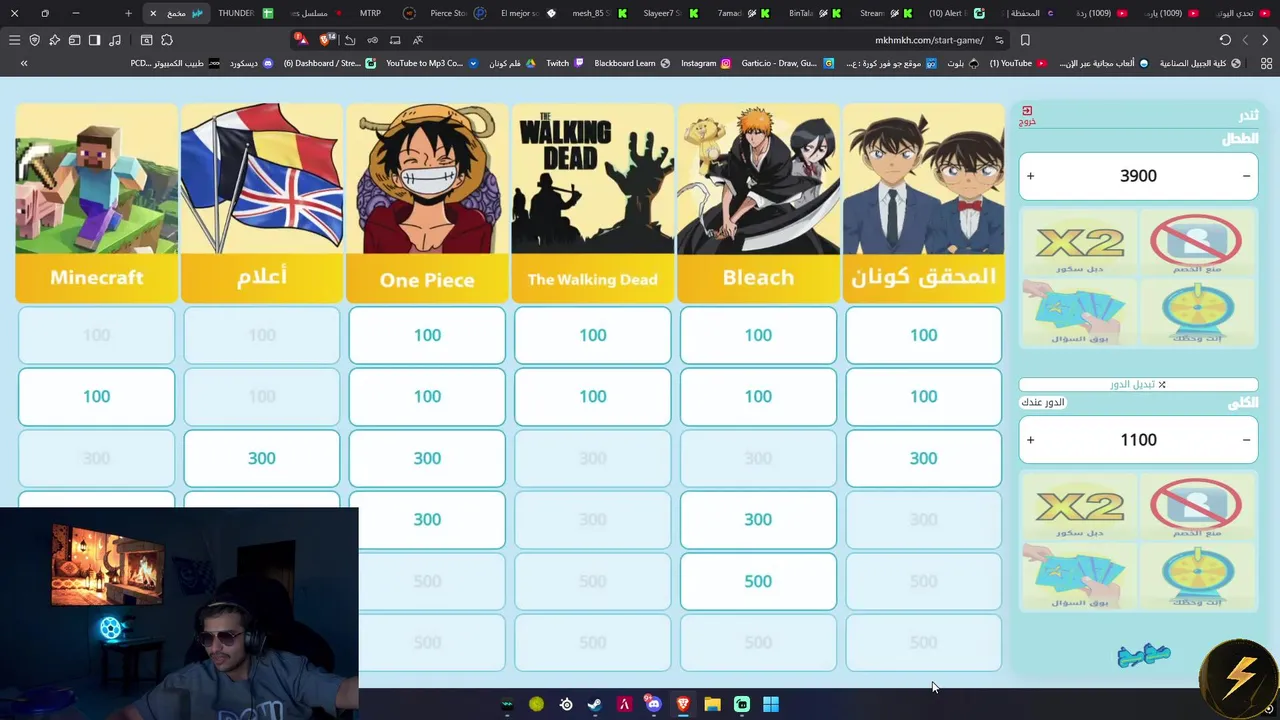Click the Bleach category card
The image size is (1280, 720).
tap(758, 203)
